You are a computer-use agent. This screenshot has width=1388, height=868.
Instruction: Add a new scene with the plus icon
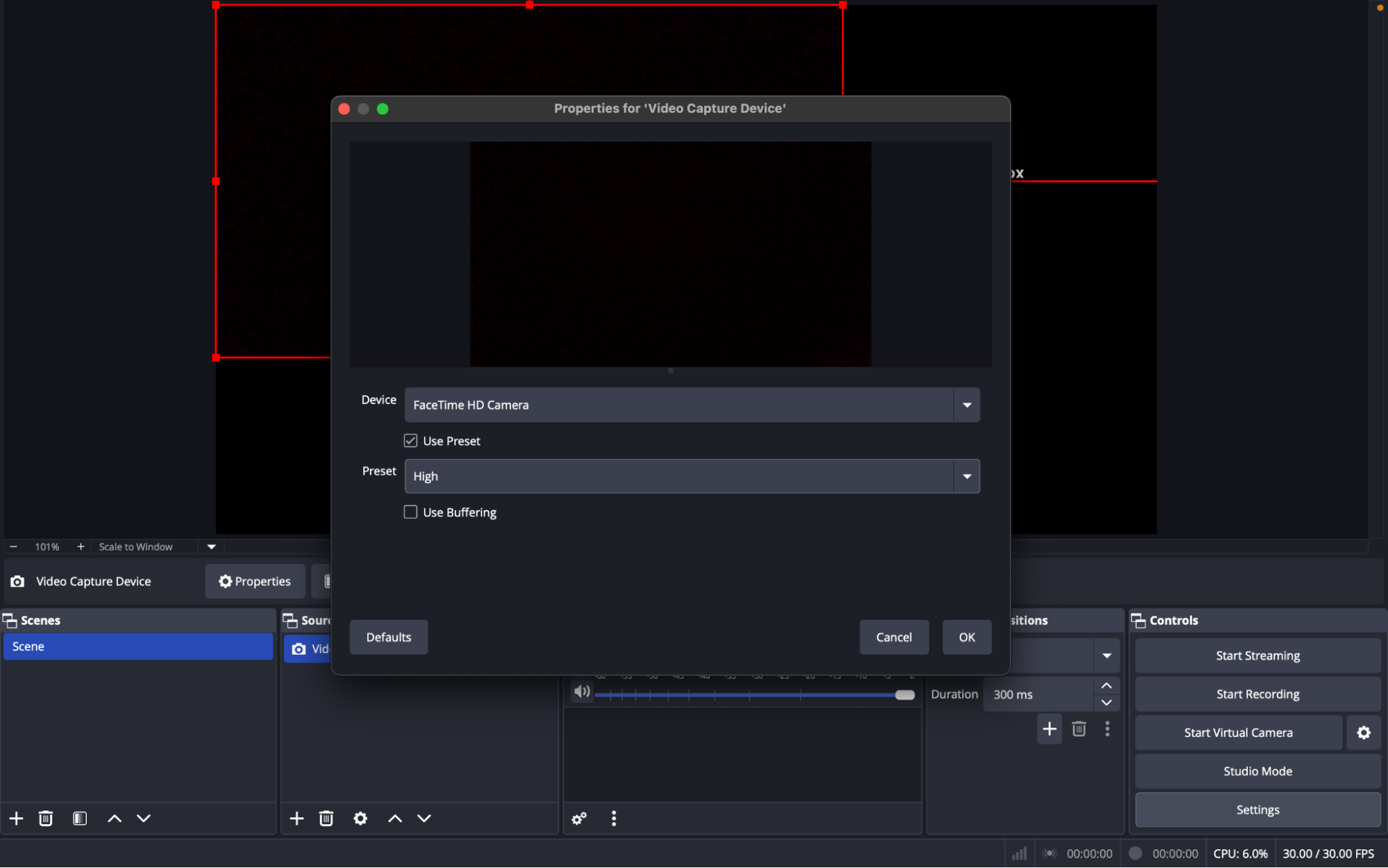click(x=16, y=818)
